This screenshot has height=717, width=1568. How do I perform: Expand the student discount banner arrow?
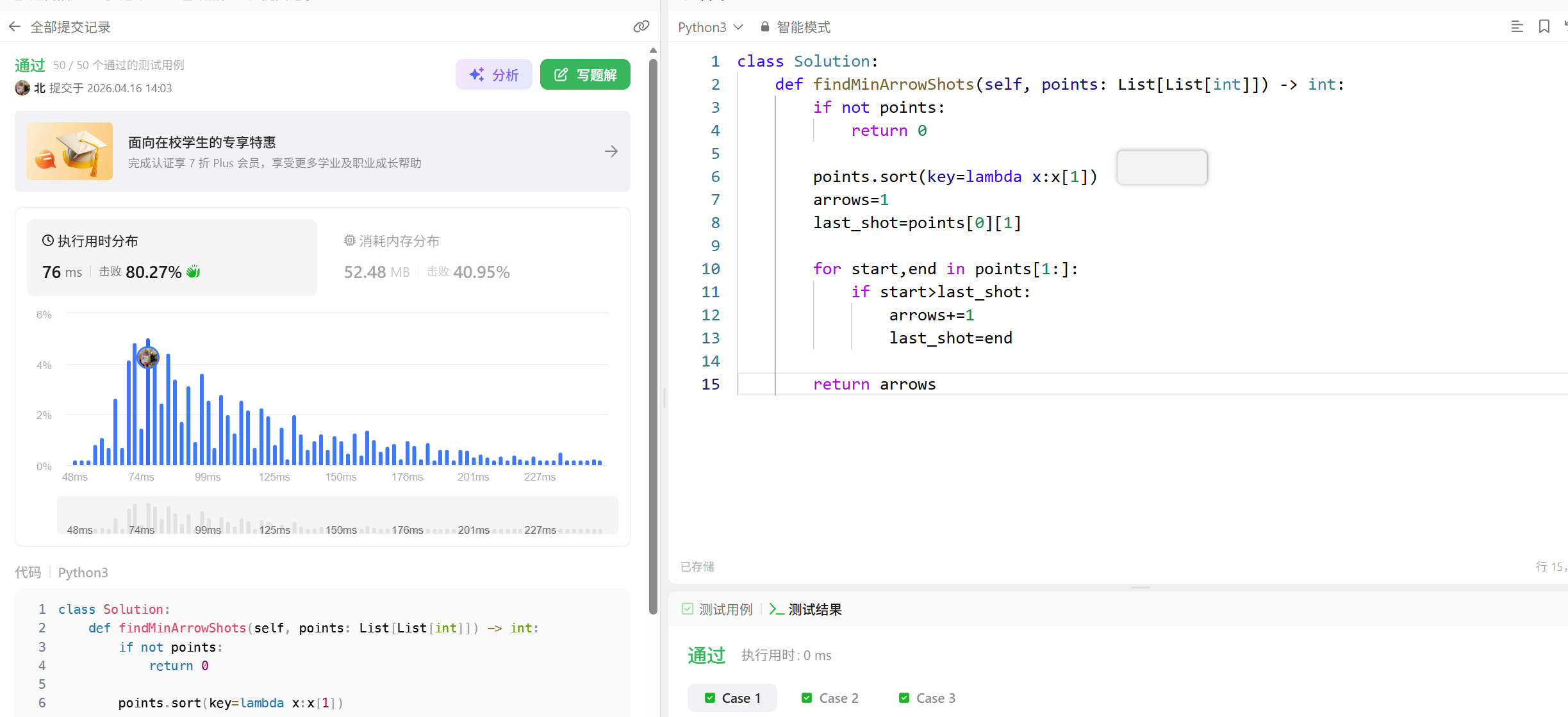pyautogui.click(x=611, y=151)
